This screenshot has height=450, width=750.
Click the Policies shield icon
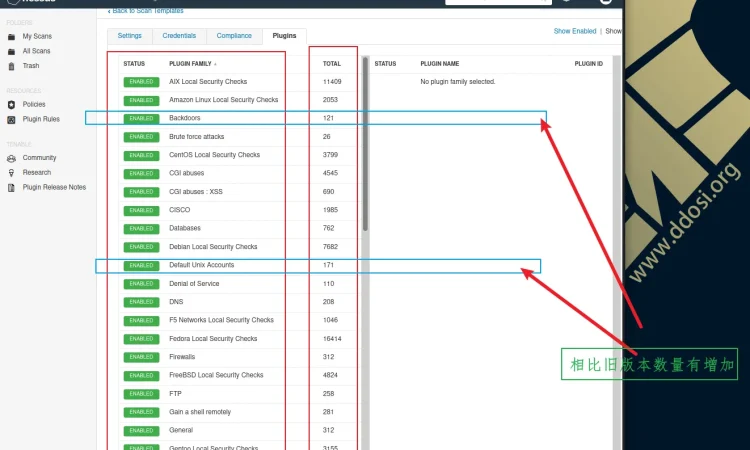11,105
